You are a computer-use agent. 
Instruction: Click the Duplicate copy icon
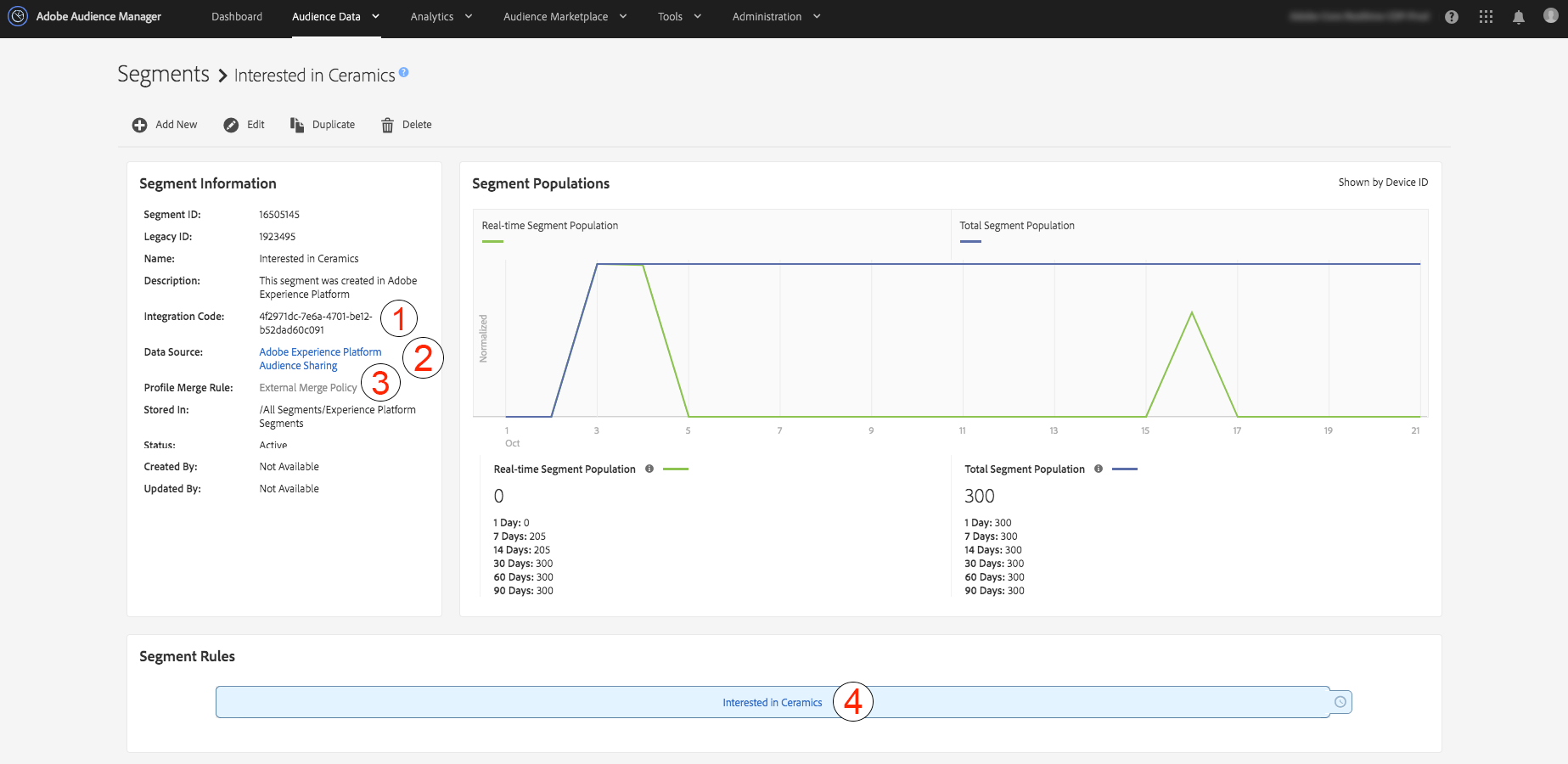point(297,125)
